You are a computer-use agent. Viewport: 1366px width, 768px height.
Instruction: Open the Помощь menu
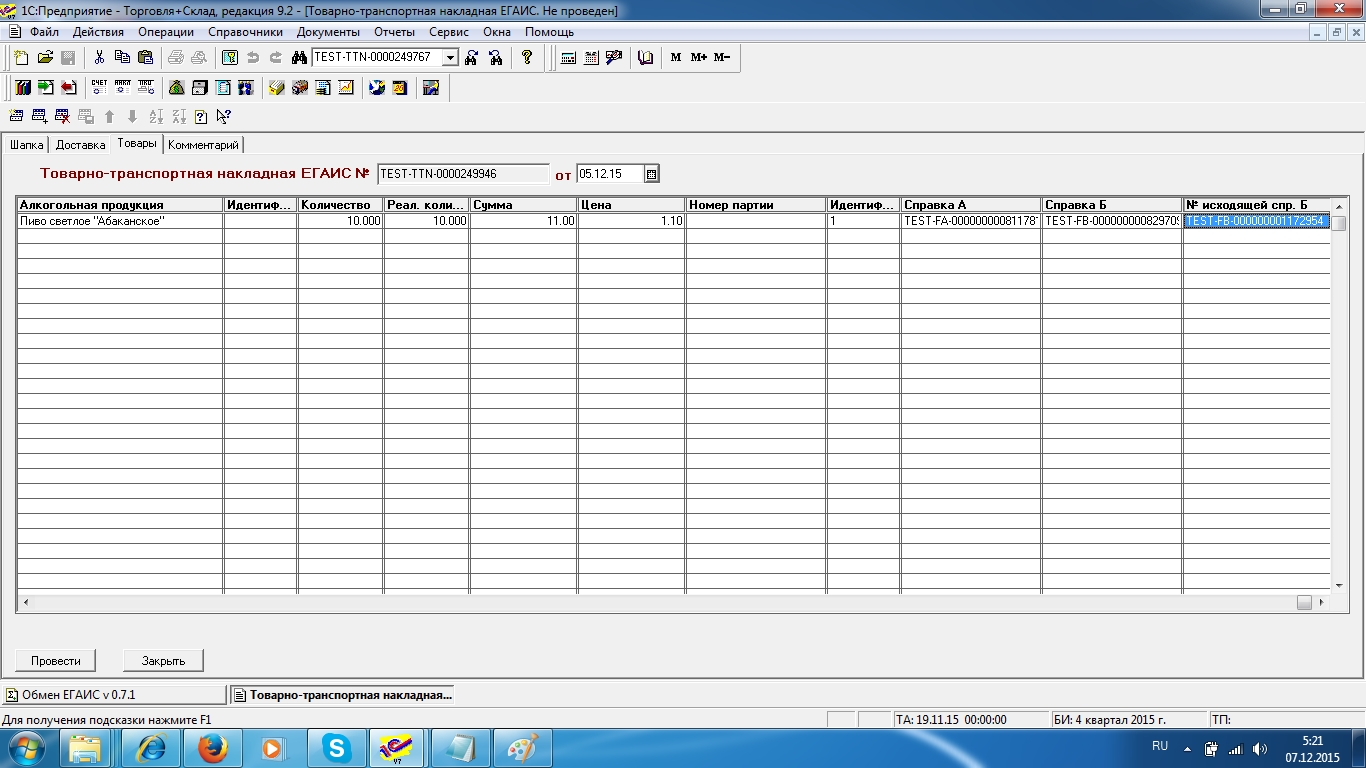coord(549,32)
